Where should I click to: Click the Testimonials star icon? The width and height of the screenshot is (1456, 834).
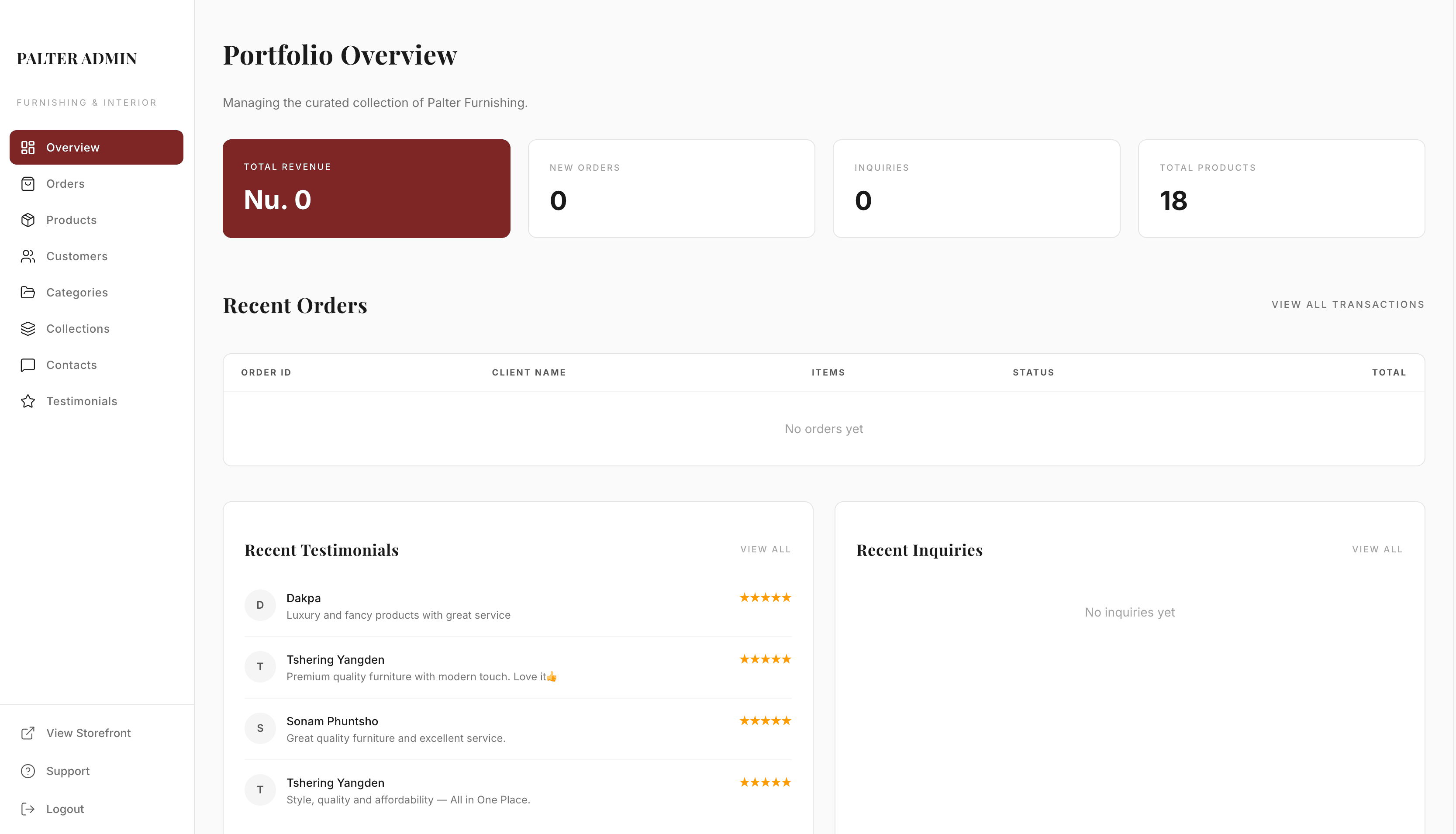[x=28, y=401]
